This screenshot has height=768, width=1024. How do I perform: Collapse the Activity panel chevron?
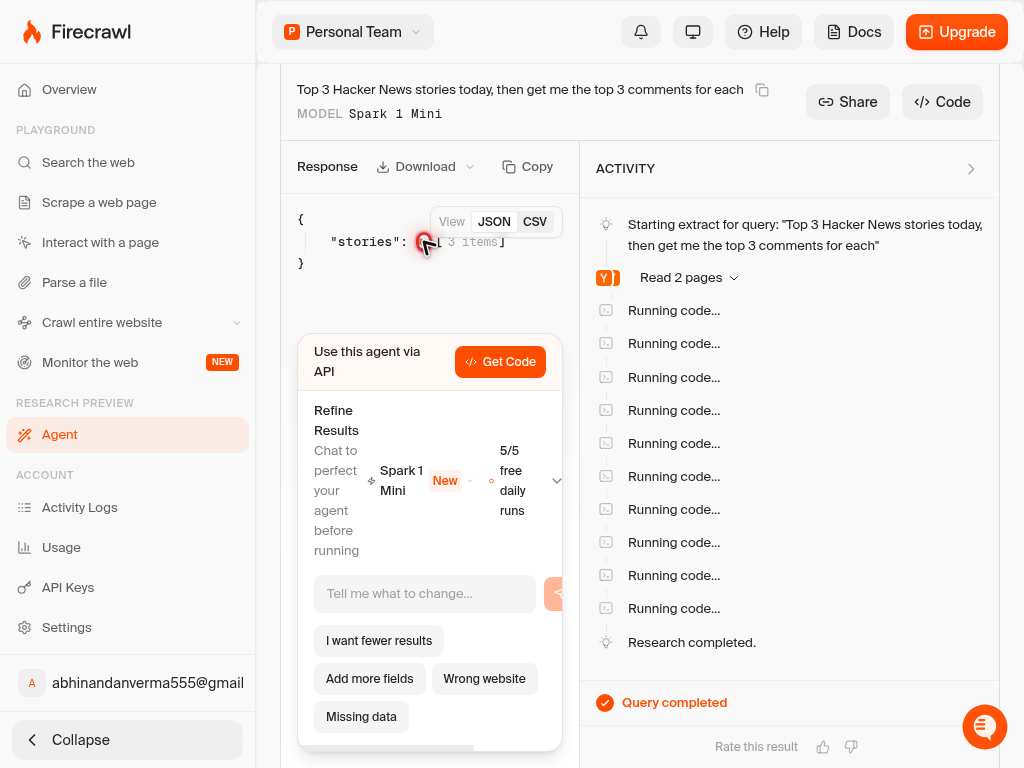(971, 169)
